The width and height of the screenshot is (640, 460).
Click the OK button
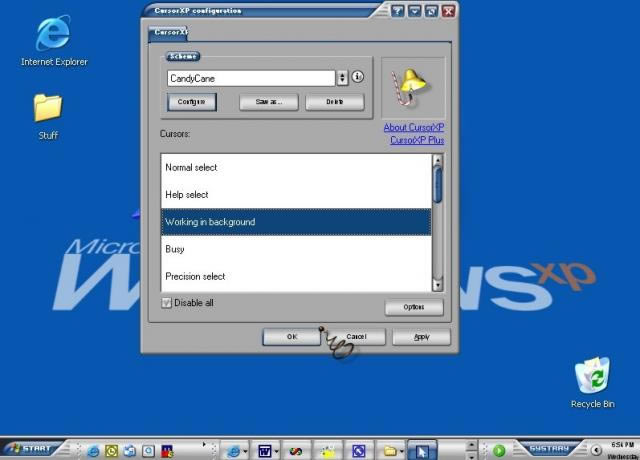tap(292, 337)
